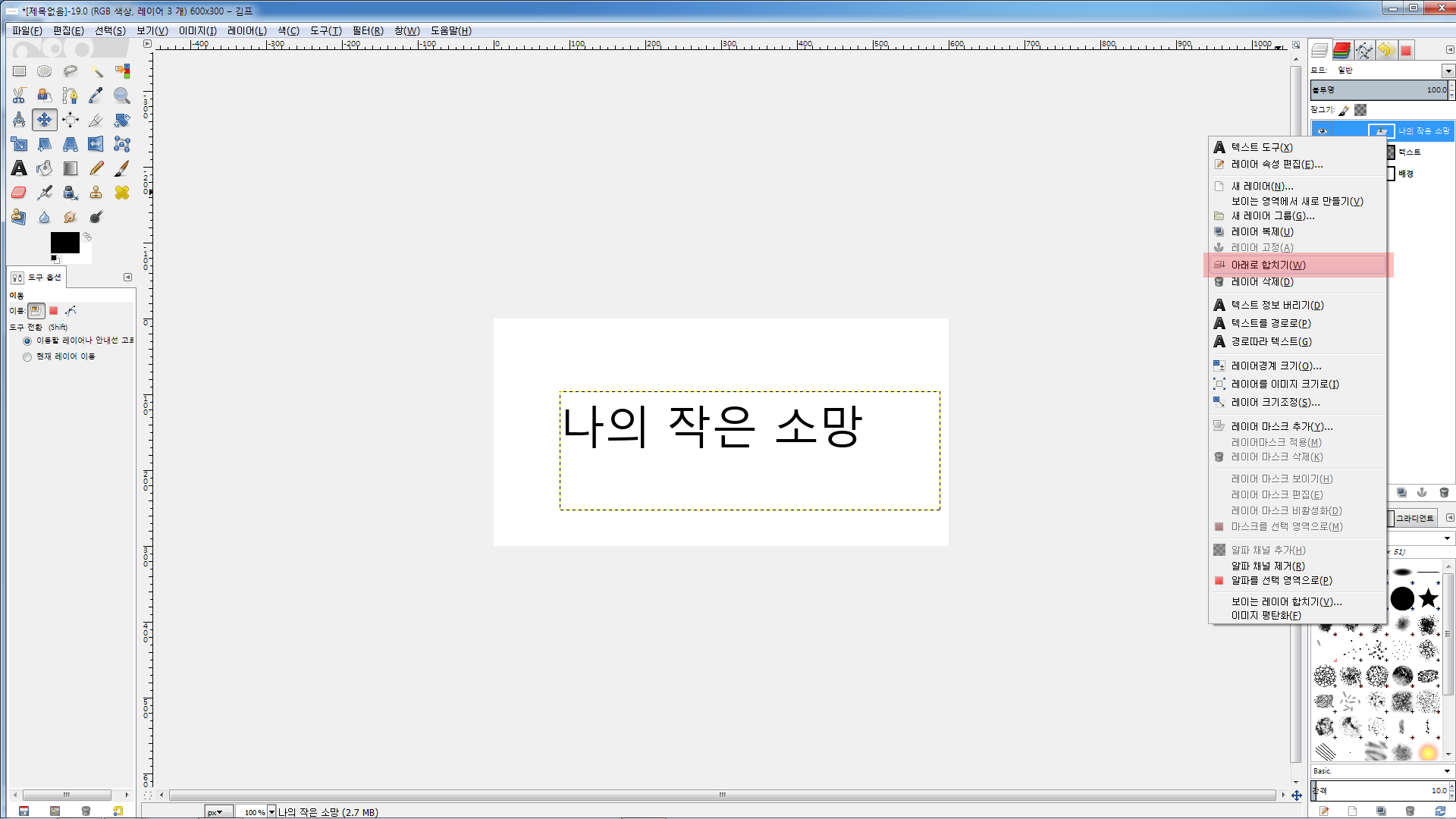
Task: Select the Text tool in toolbox
Action: click(19, 168)
